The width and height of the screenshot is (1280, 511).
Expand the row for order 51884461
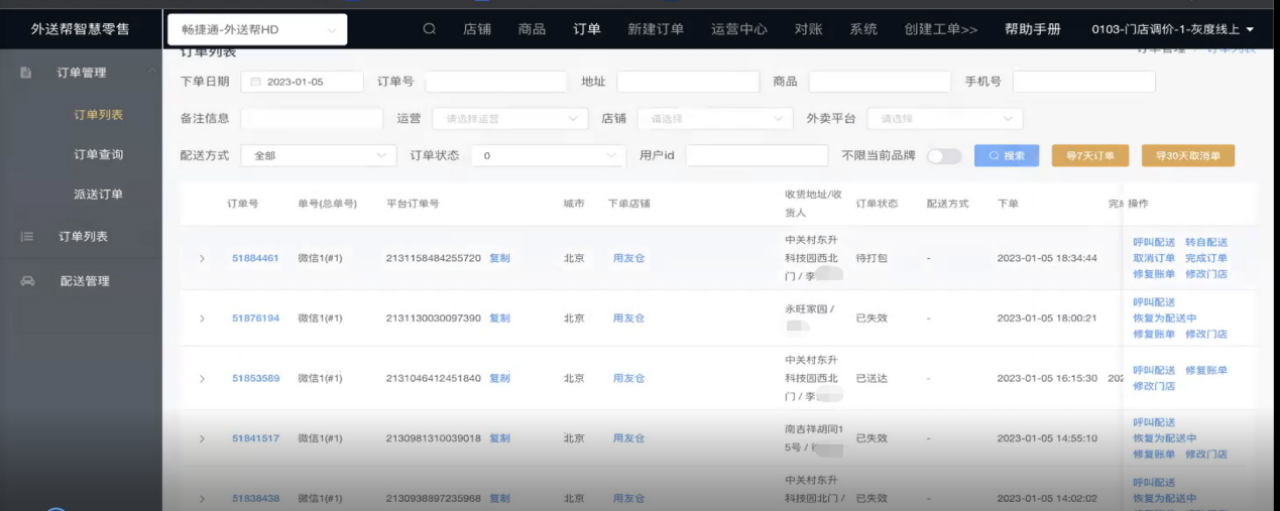tap(202, 259)
